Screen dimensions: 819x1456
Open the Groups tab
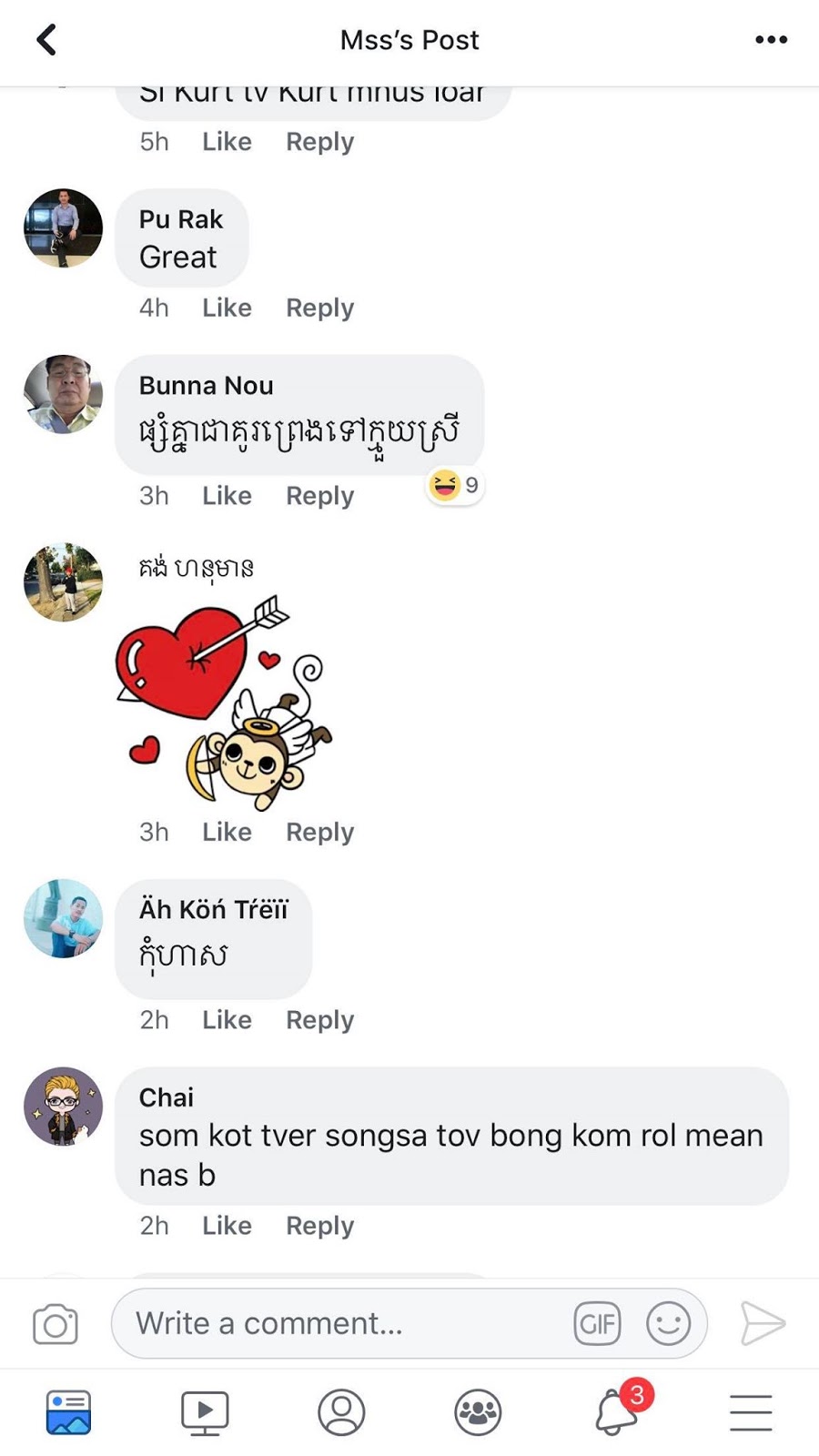(478, 1412)
